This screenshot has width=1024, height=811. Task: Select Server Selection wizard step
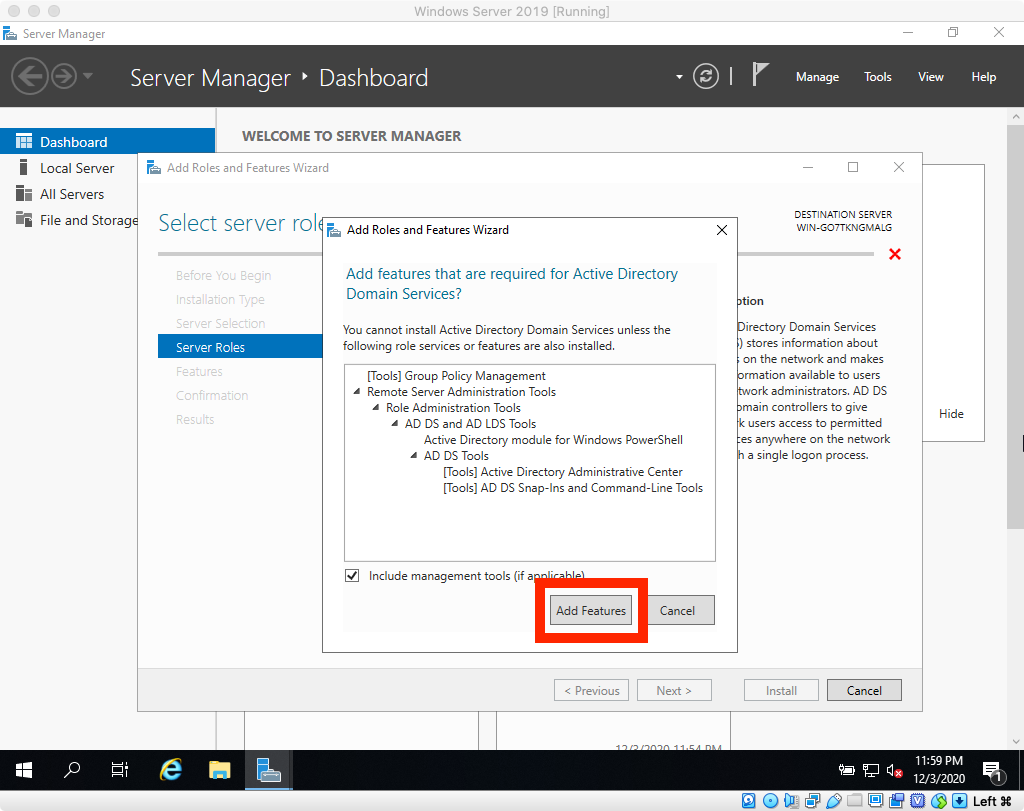220,323
